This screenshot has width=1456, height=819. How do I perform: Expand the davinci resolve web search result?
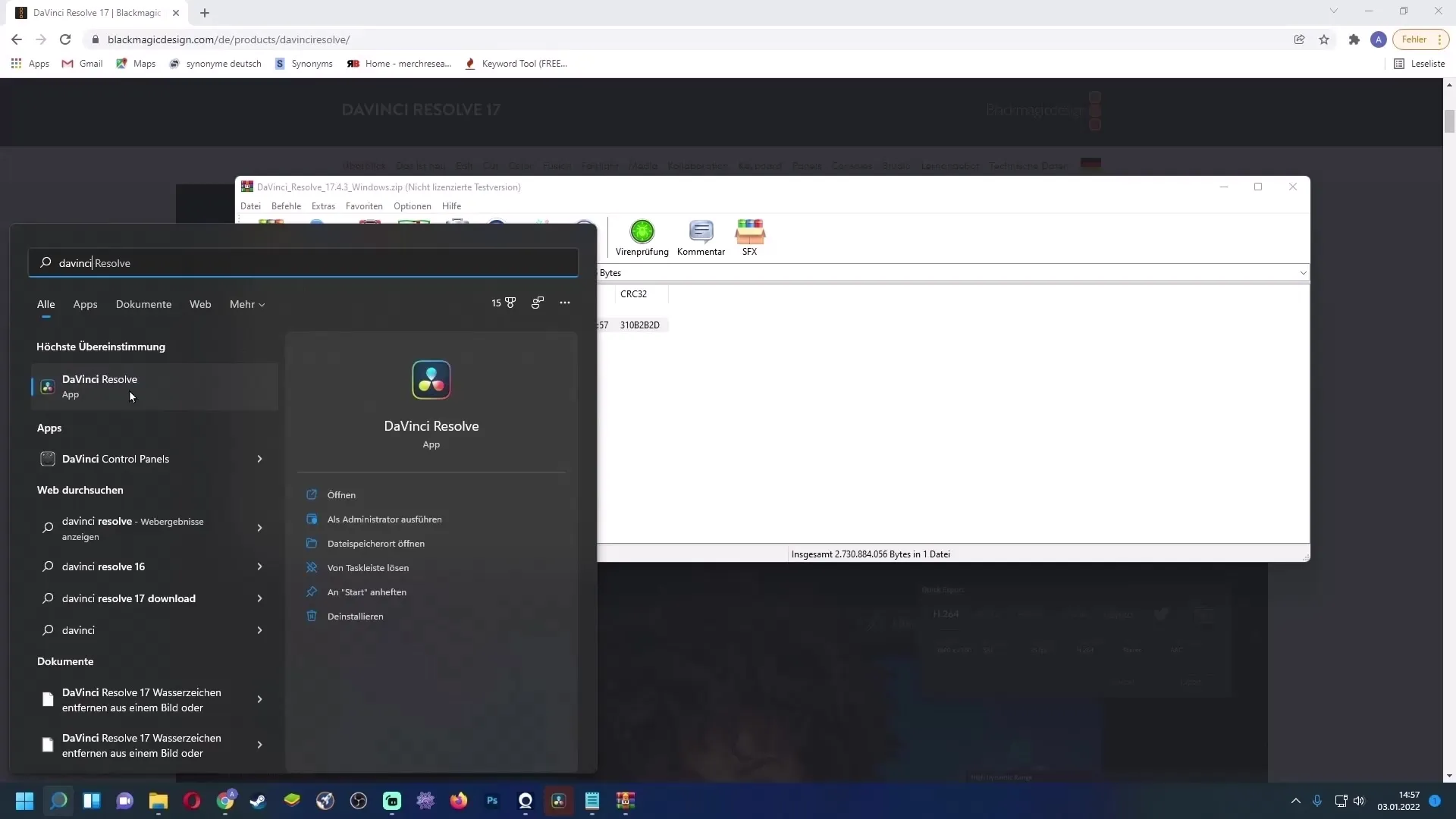pos(259,528)
